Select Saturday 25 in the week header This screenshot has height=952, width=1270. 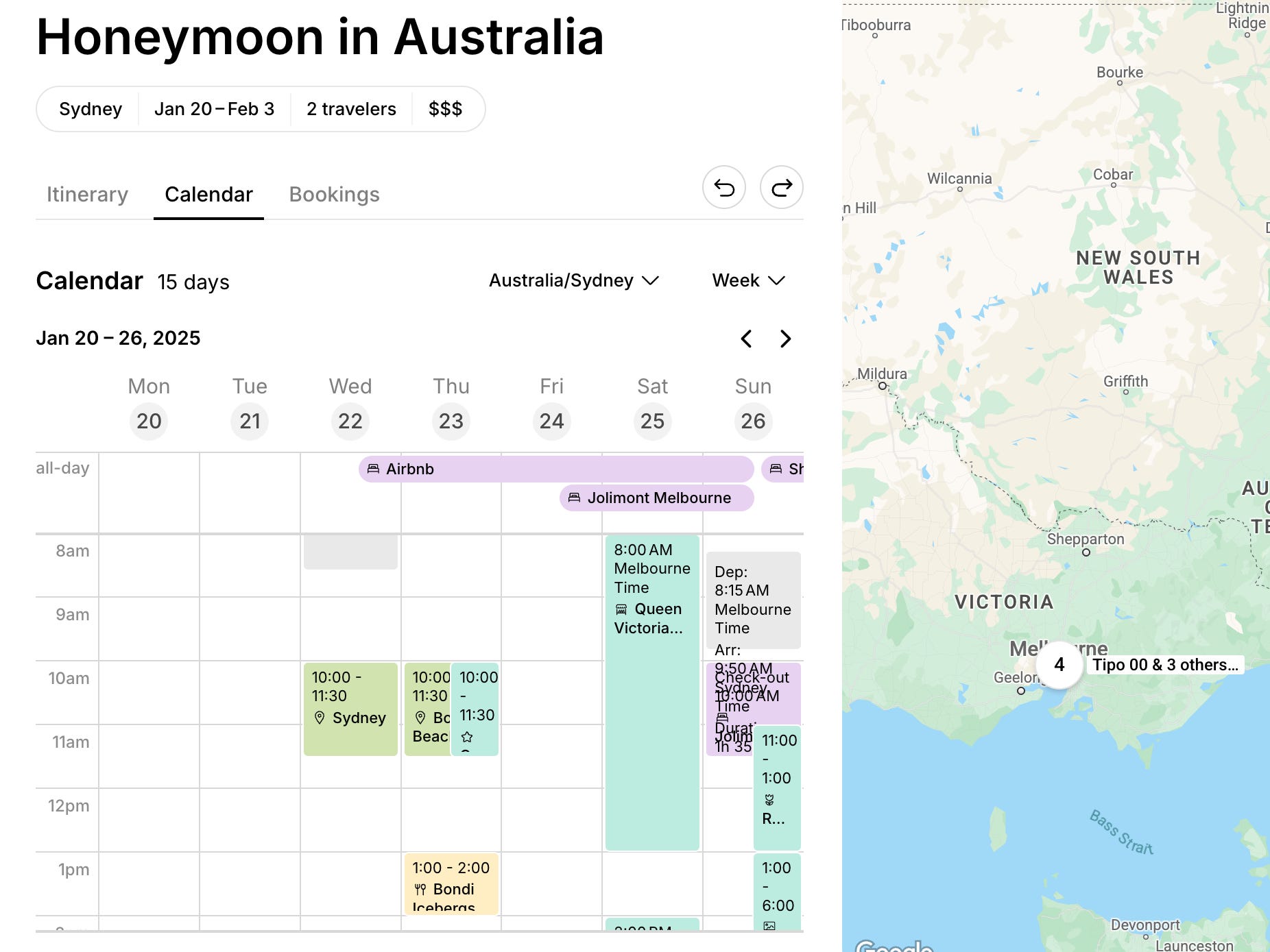pos(653,421)
